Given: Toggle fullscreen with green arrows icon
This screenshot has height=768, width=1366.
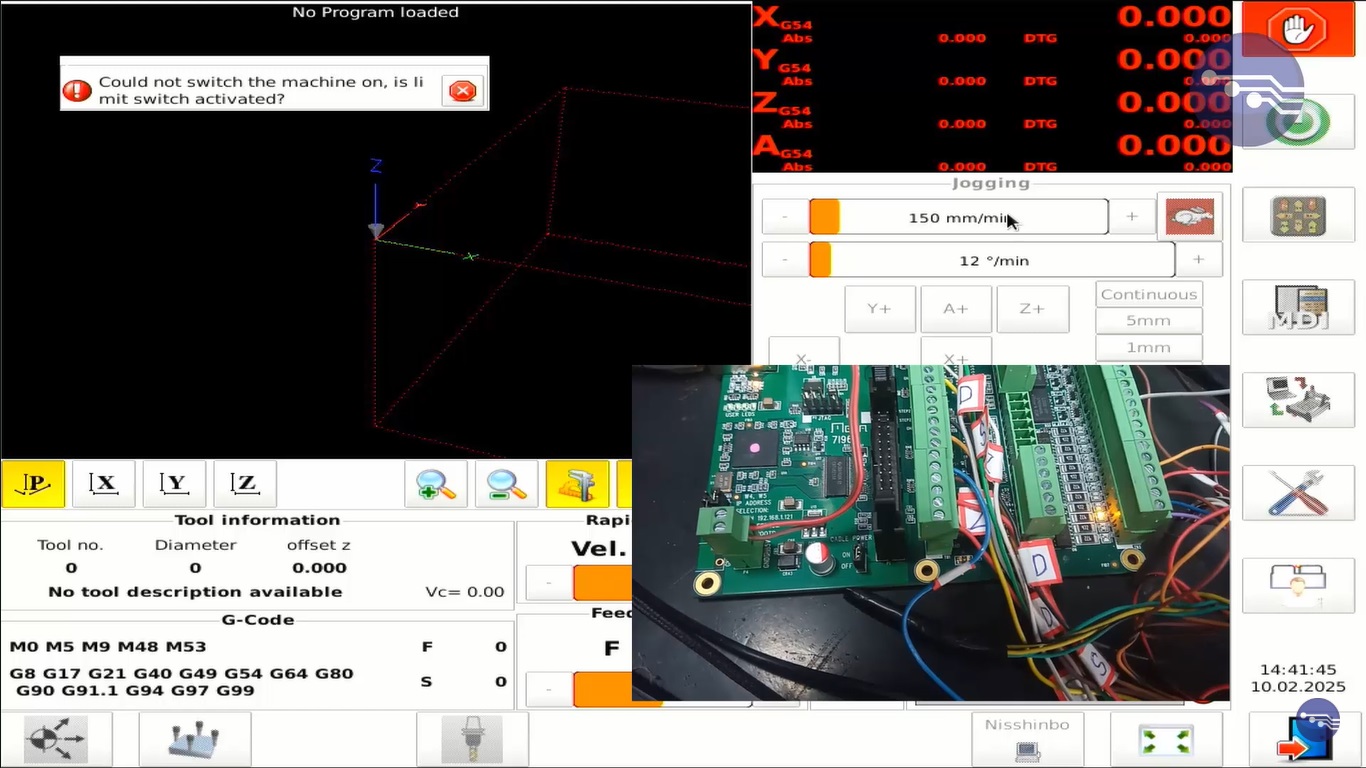Looking at the screenshot, I should click(x=1165, y=741).
